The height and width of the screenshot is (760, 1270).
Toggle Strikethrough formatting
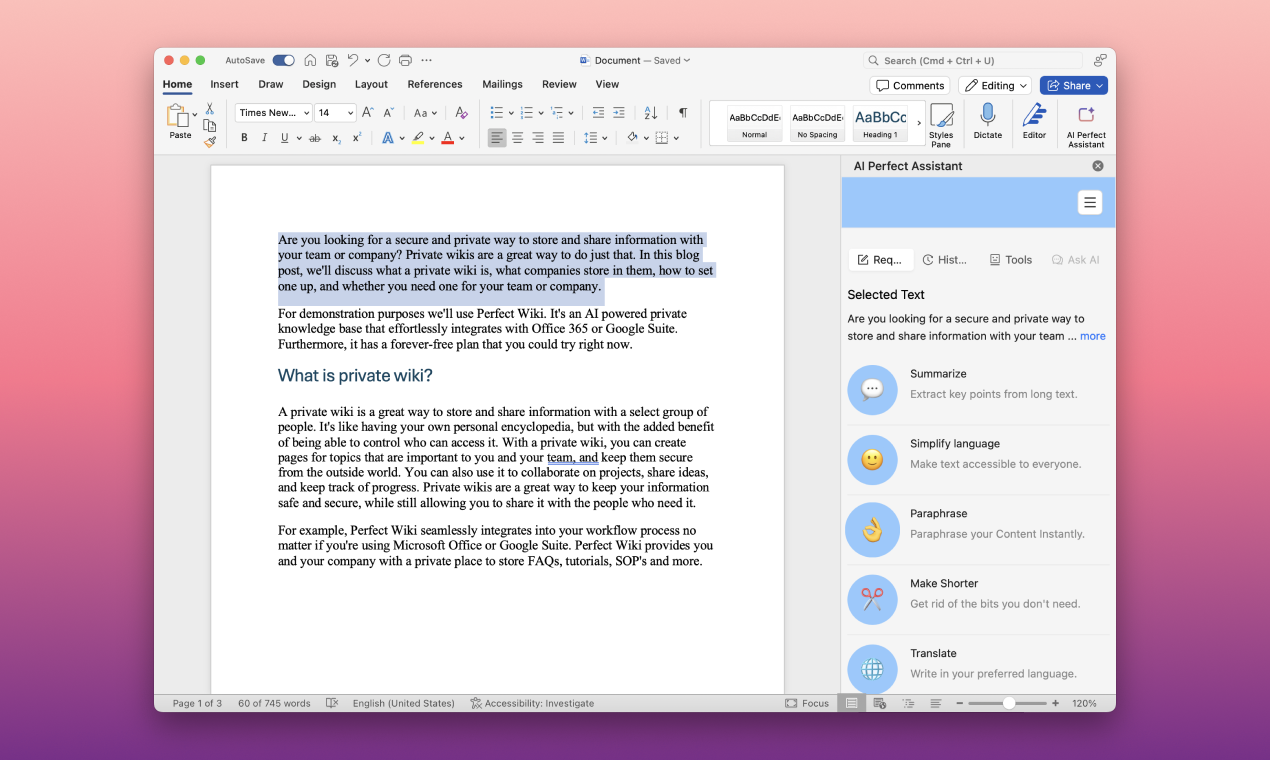point(315,138)
